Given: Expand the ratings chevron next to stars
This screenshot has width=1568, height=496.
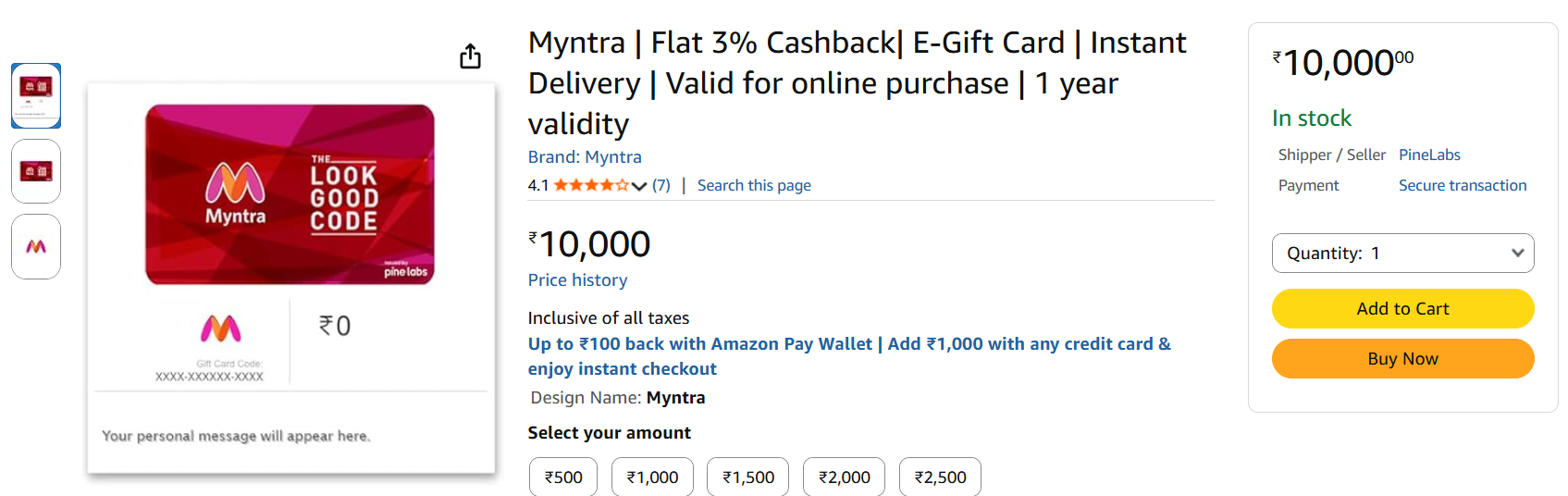Looking at the screenshot, I should coord(639,186).
